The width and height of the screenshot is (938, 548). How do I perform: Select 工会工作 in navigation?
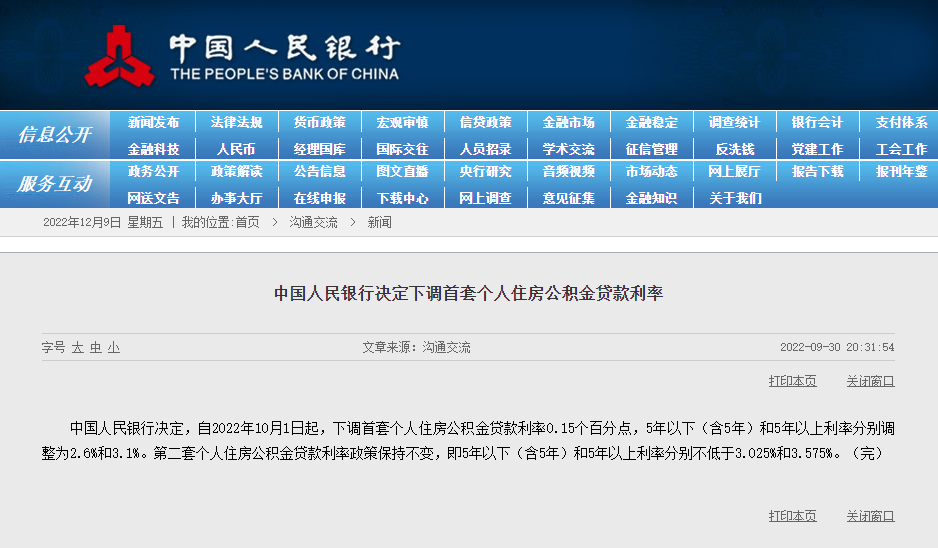[x=902, y=149]
